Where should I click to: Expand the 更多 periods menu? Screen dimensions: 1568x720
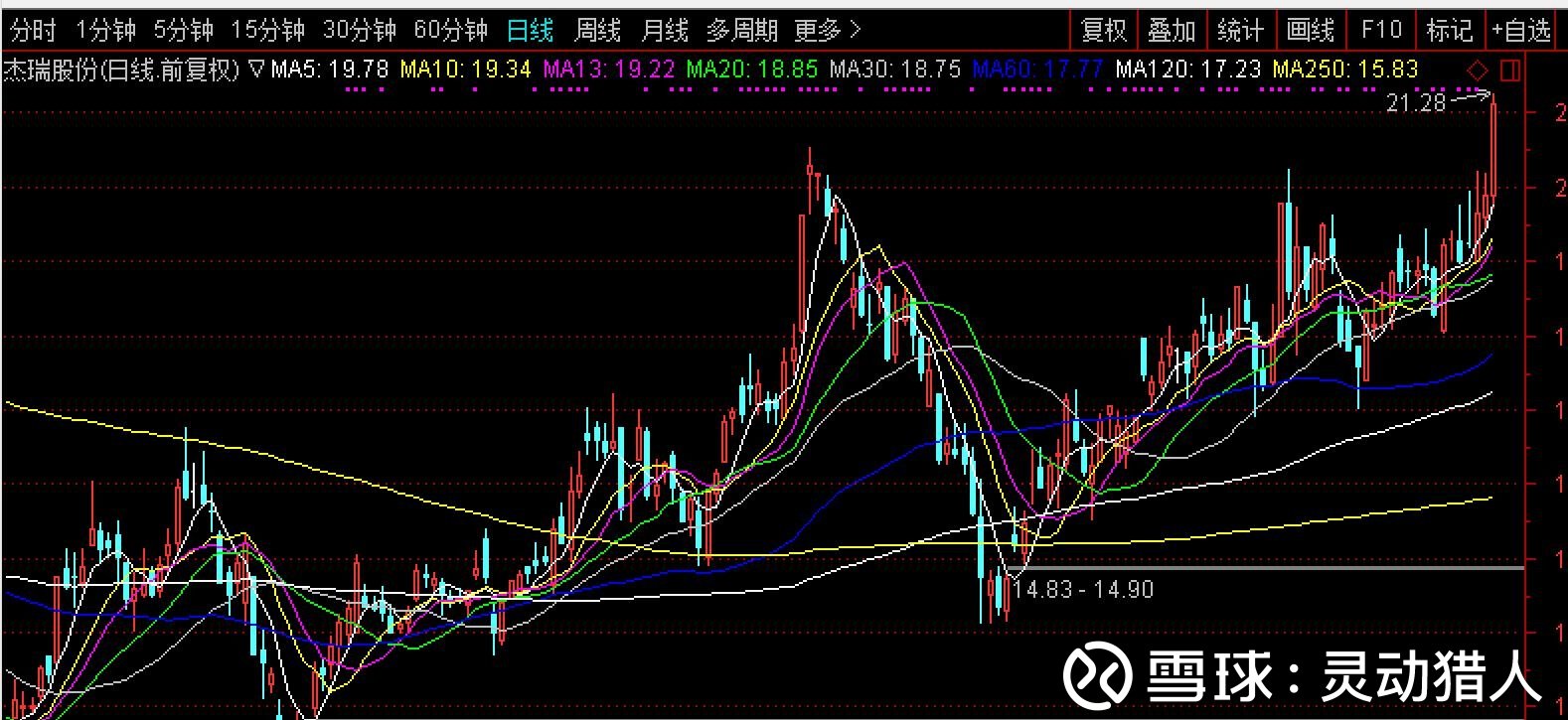tap(828, 31)
